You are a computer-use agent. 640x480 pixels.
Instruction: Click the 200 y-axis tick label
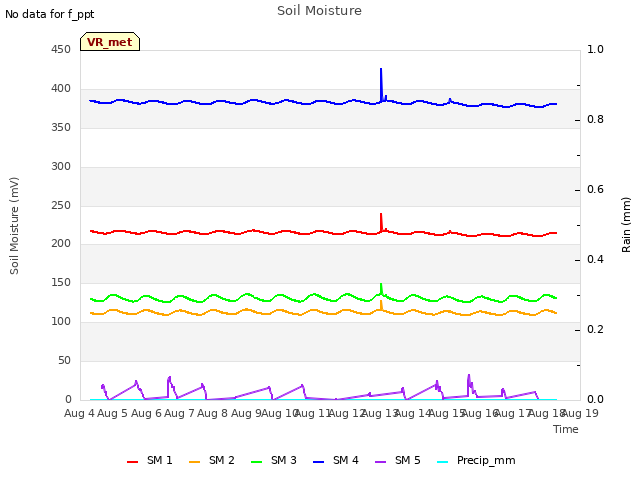click(x=61, y=244)
